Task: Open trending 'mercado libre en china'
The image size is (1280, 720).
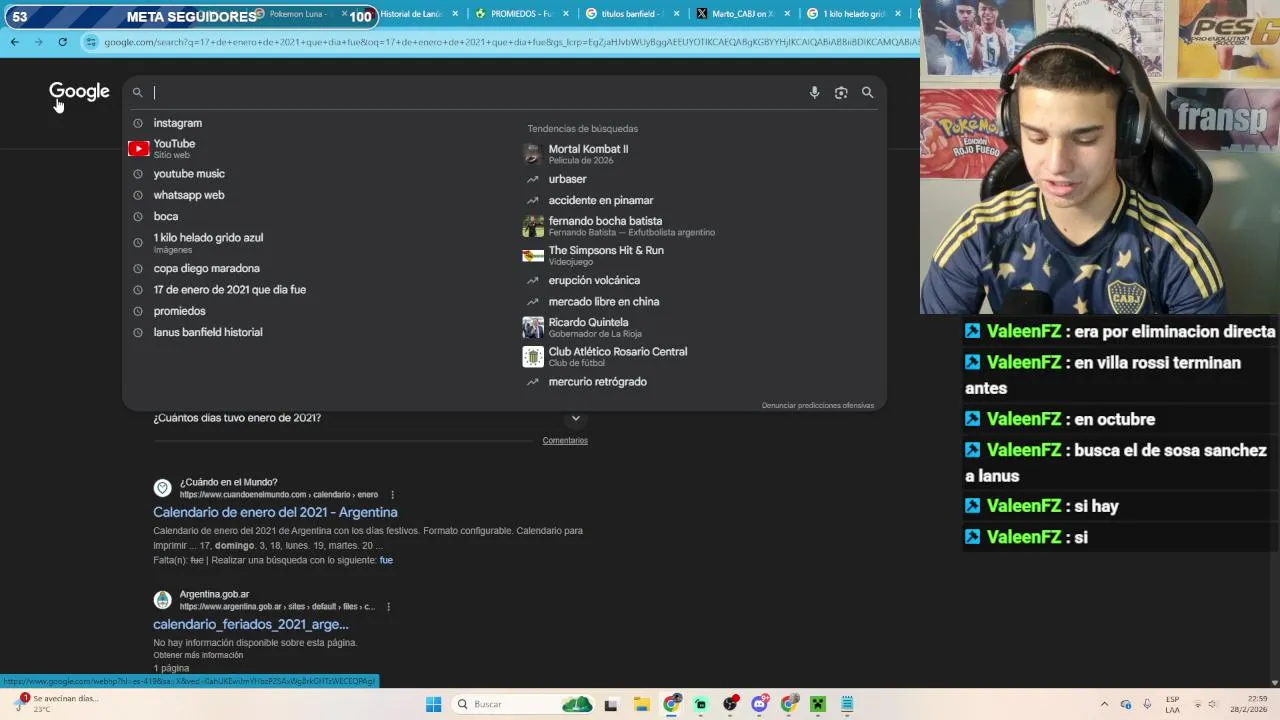Action: (x=603, y=302)
